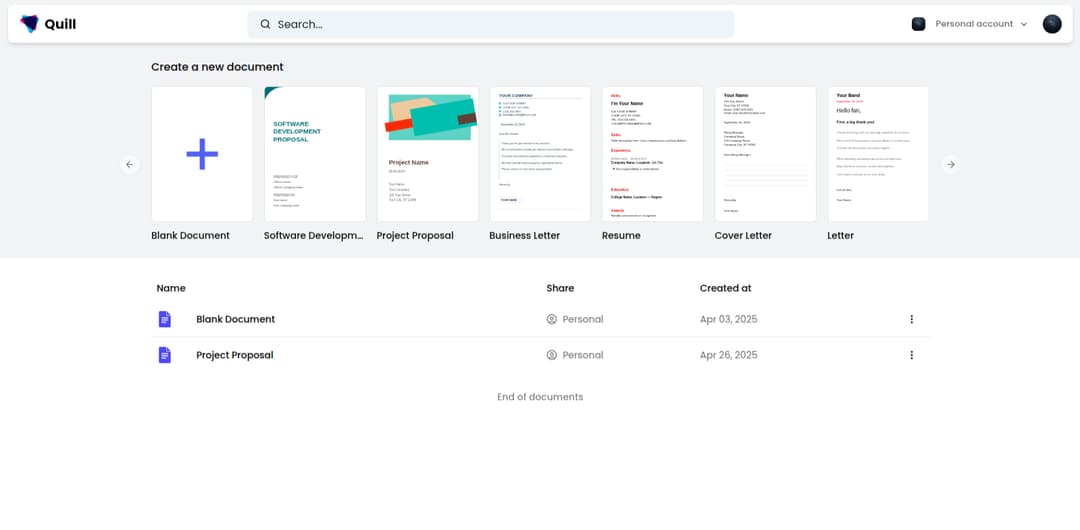Pick the Business Letter template

[540, 154]
